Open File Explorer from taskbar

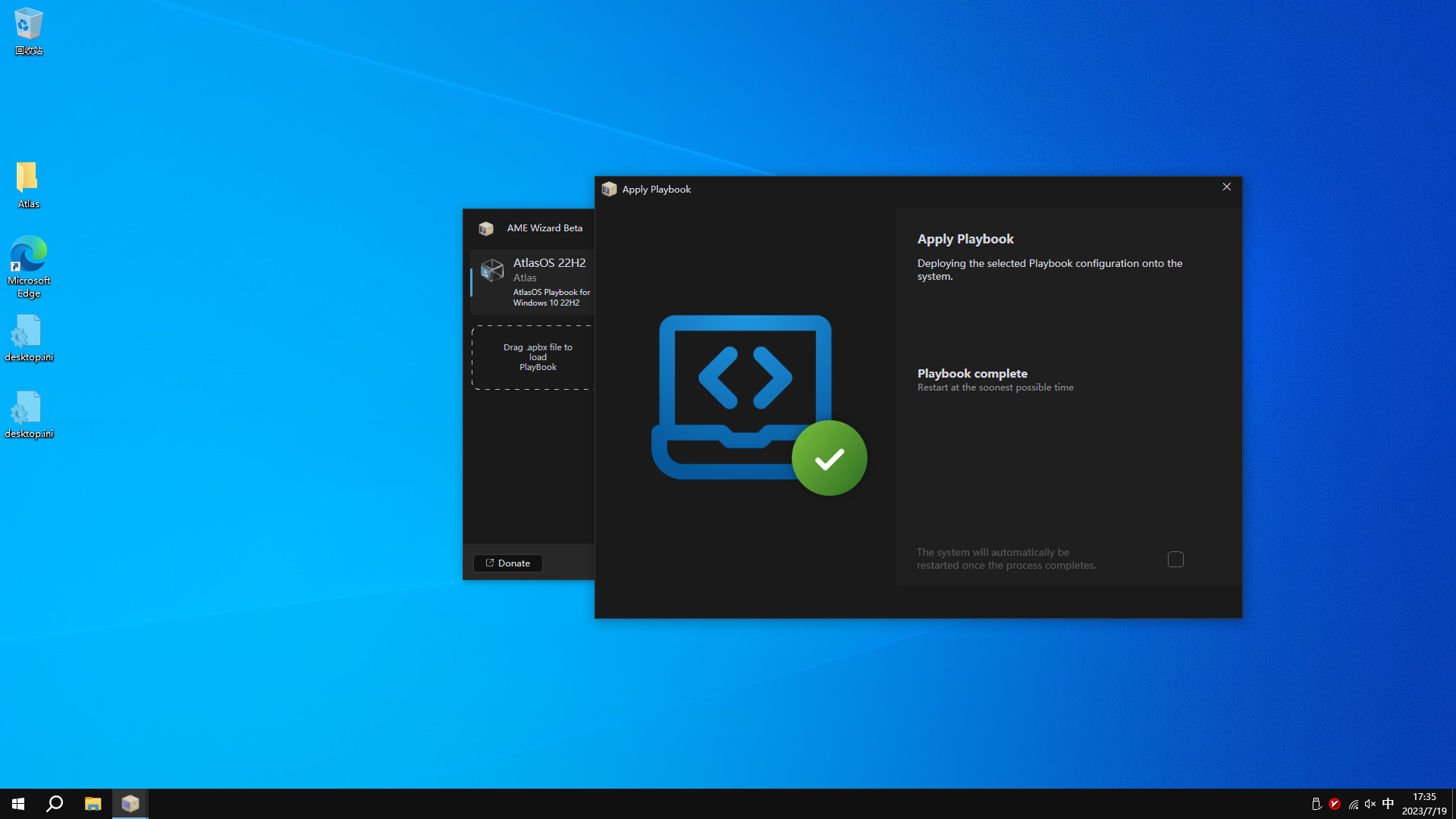point(93,804)
